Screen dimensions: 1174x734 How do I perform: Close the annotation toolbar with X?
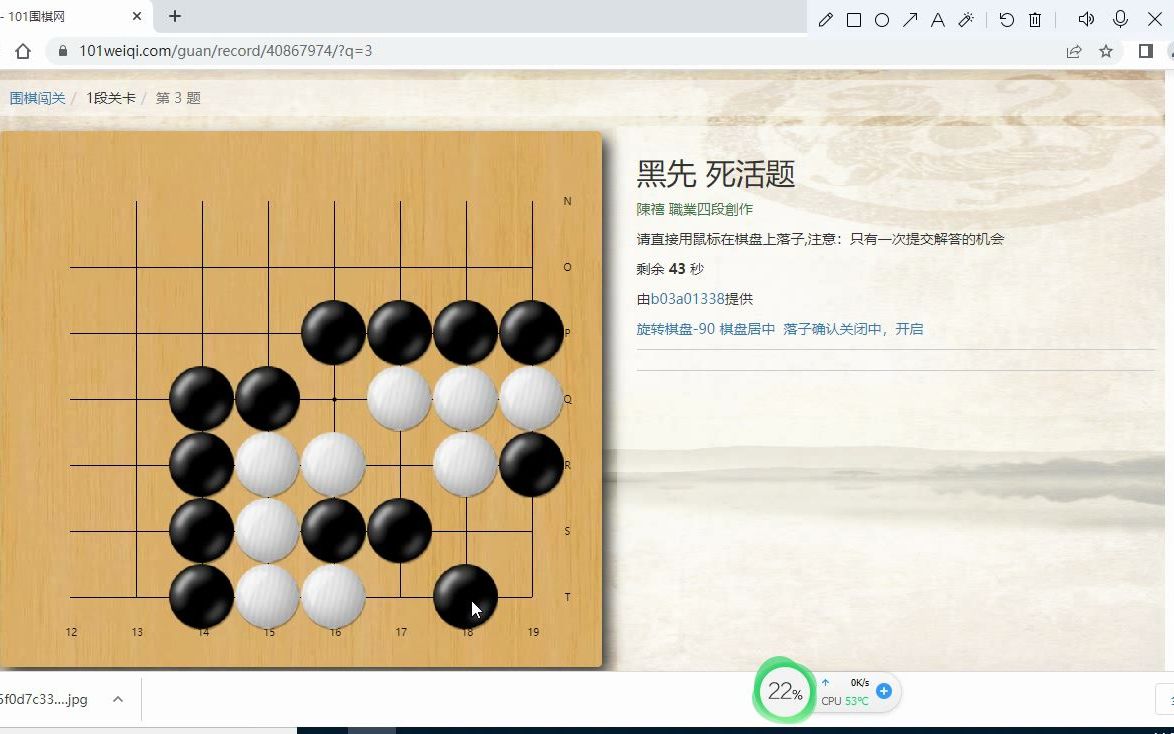pos(1155,19)
